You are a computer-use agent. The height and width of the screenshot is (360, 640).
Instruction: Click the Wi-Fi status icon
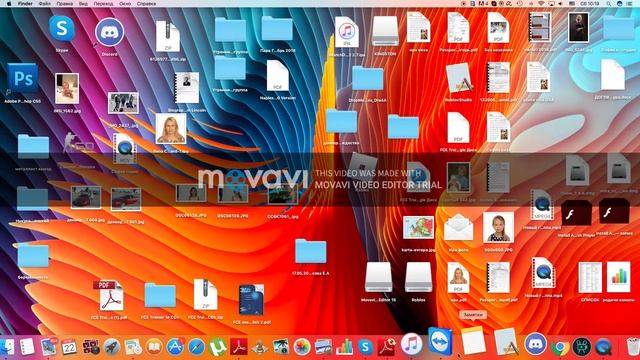pyautogui.click(x=541, y=3)
